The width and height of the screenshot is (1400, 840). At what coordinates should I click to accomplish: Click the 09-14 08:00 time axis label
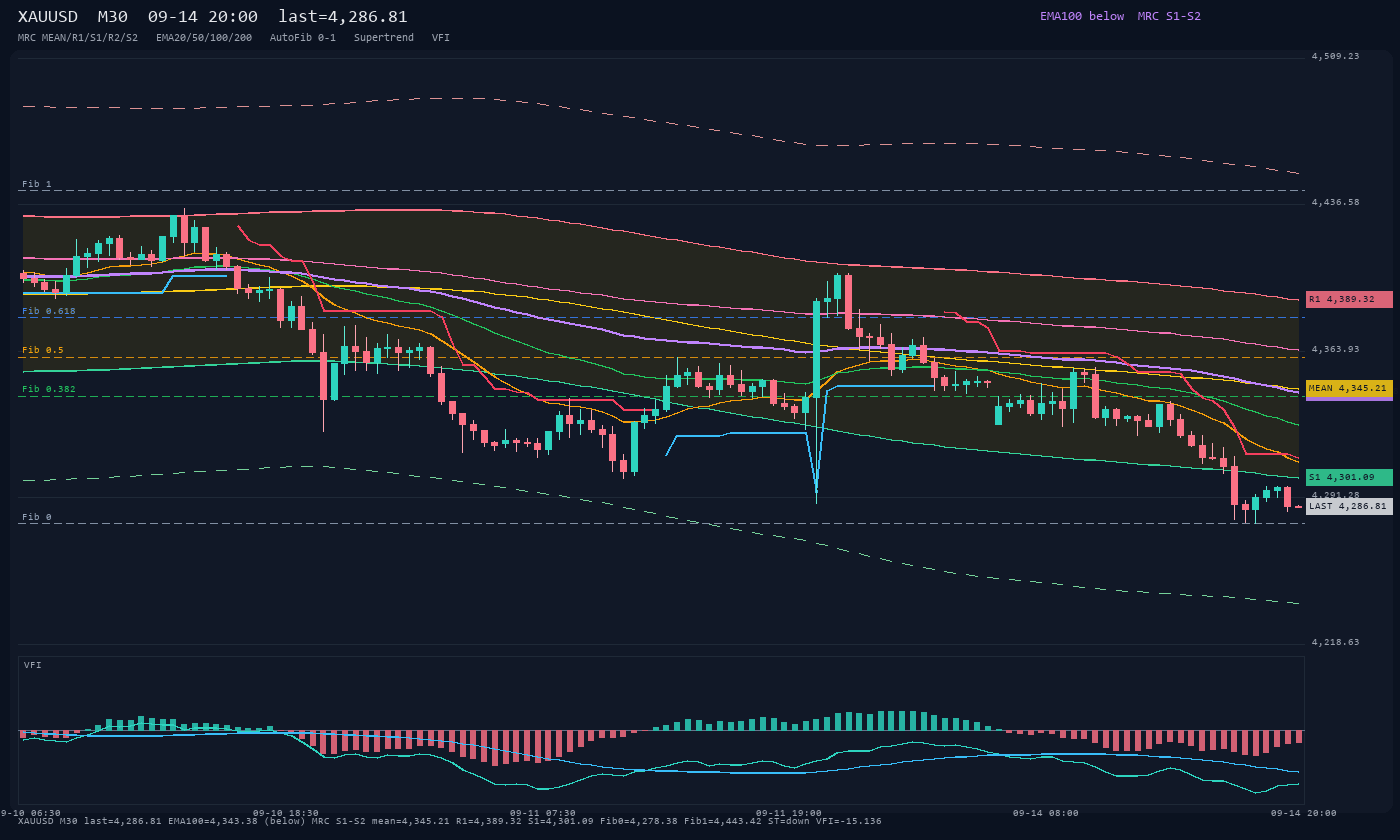tap(1046, 813)
